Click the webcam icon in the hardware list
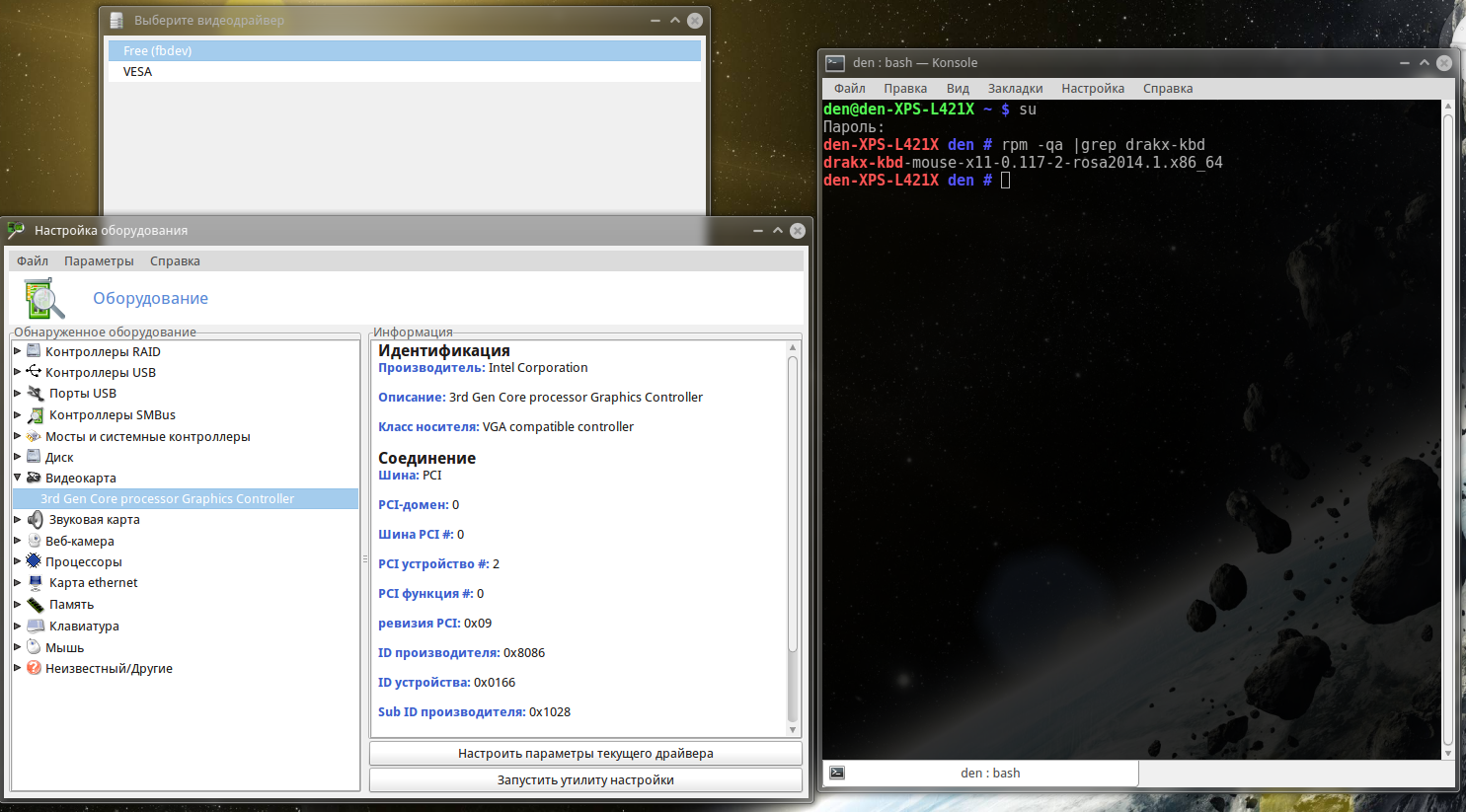Screen dimensions: 1466x812 pos(34,541)
